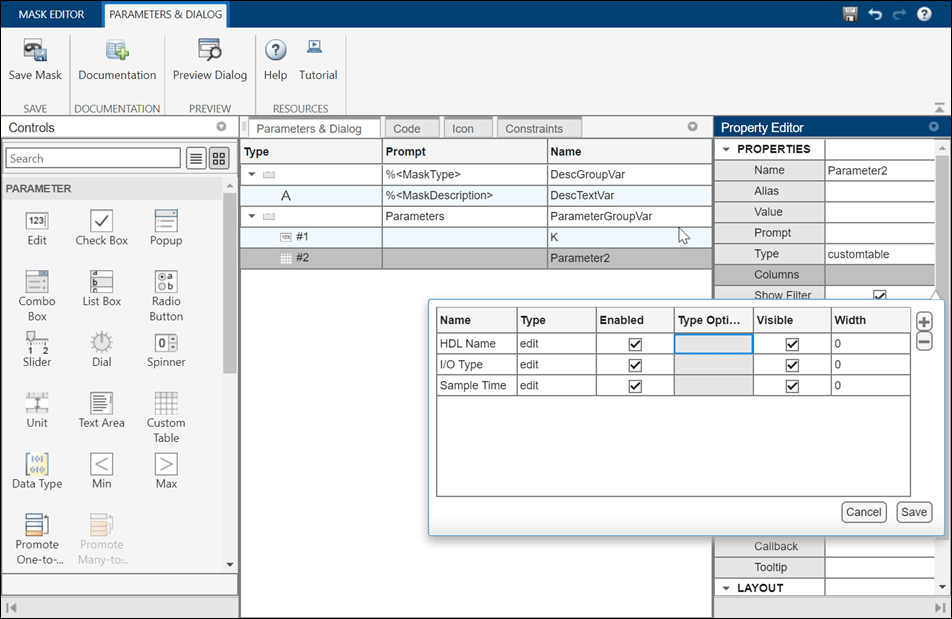Open the Property Editor panel options menu
The width and height of the screenshot is (952, 619).
pyautogui.click(x=934, y=127)
